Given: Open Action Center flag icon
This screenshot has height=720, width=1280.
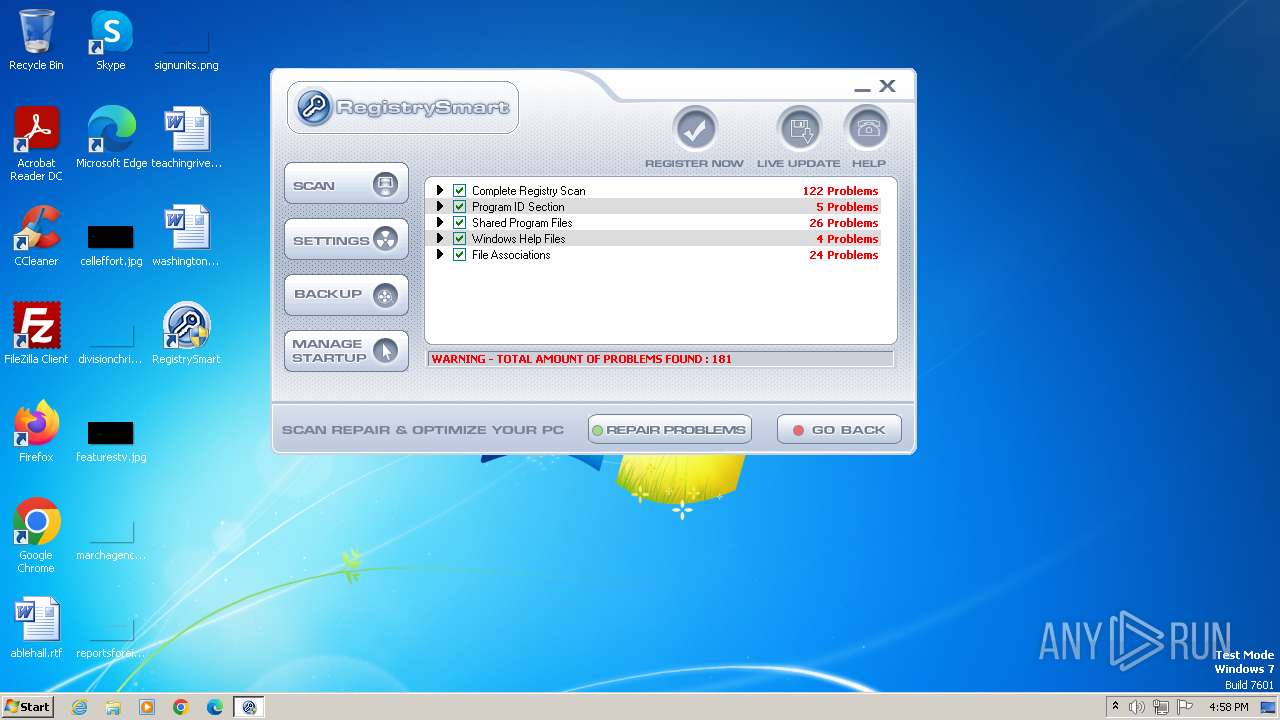Looking at the screenshot, I should pyautogui.click(x=1185, y=707).
